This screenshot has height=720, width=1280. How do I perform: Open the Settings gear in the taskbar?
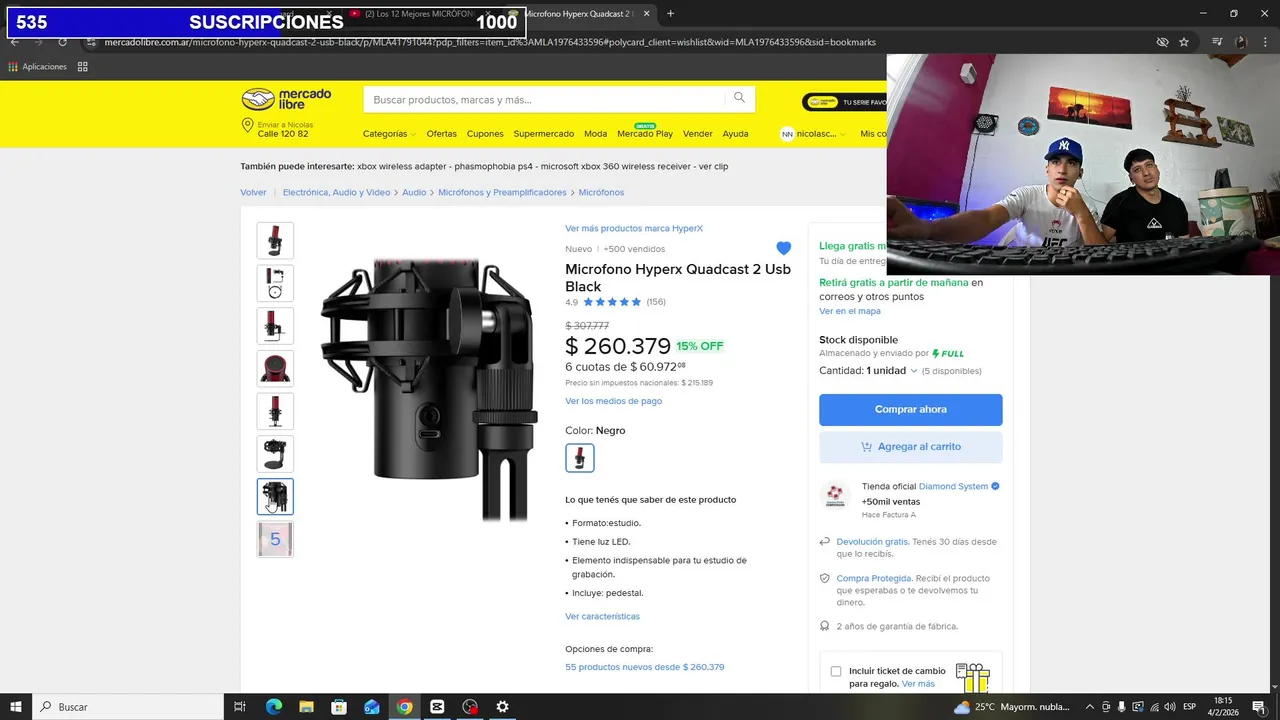tap(503, 707)
